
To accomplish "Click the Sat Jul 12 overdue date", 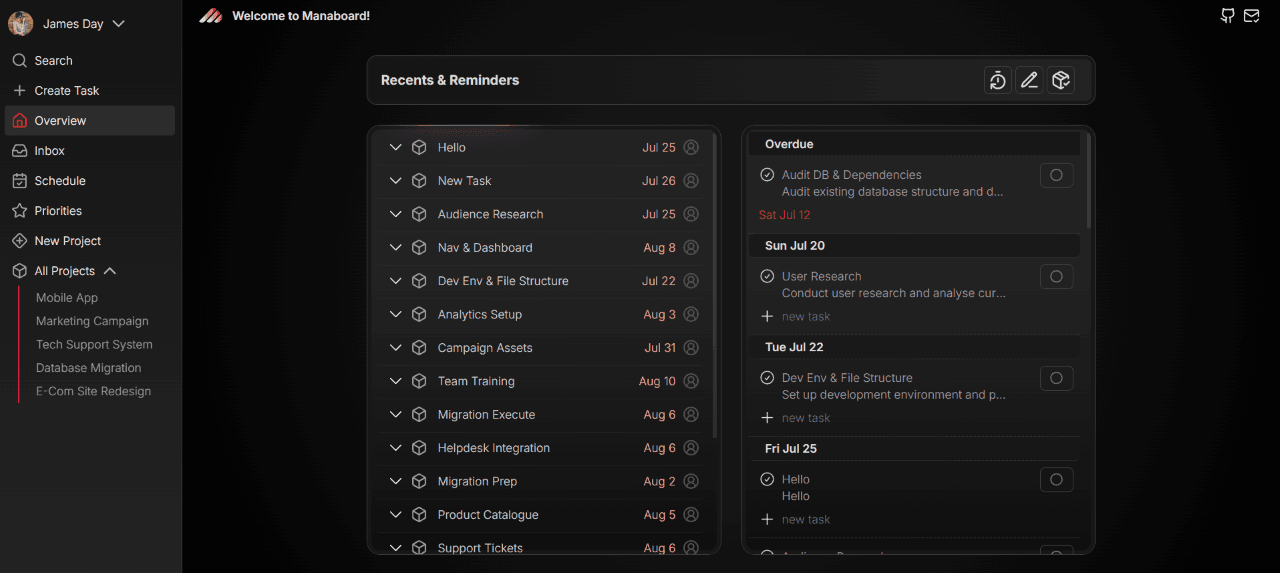I will 785,215.
